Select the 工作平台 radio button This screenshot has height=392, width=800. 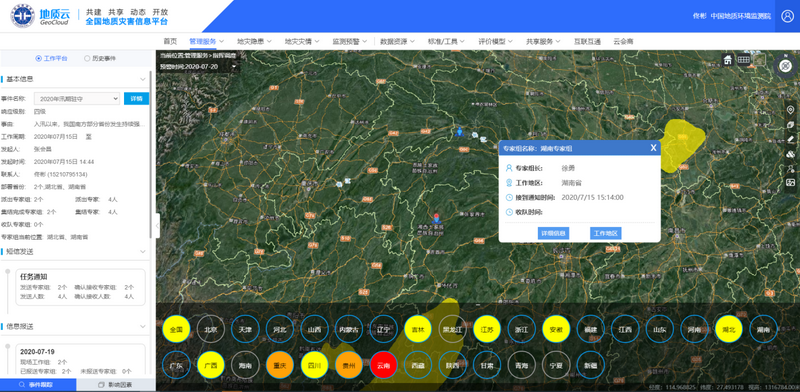pos(38,59)
